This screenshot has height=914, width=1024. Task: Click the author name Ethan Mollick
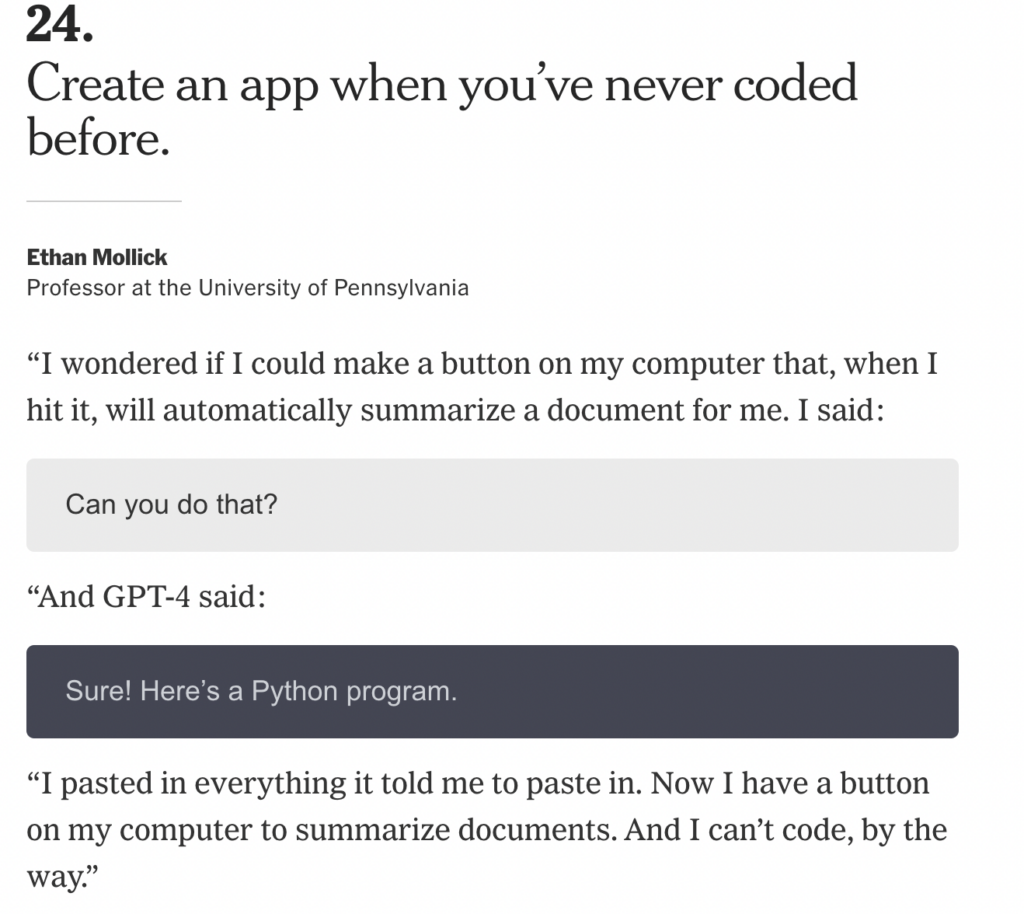click(x=97, y=257)
